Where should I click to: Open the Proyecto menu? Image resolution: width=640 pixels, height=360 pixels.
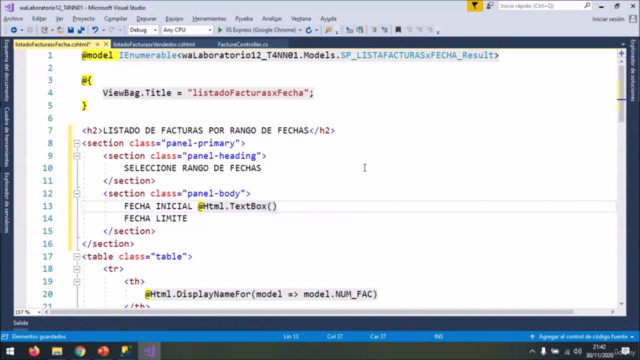[84, 19]
